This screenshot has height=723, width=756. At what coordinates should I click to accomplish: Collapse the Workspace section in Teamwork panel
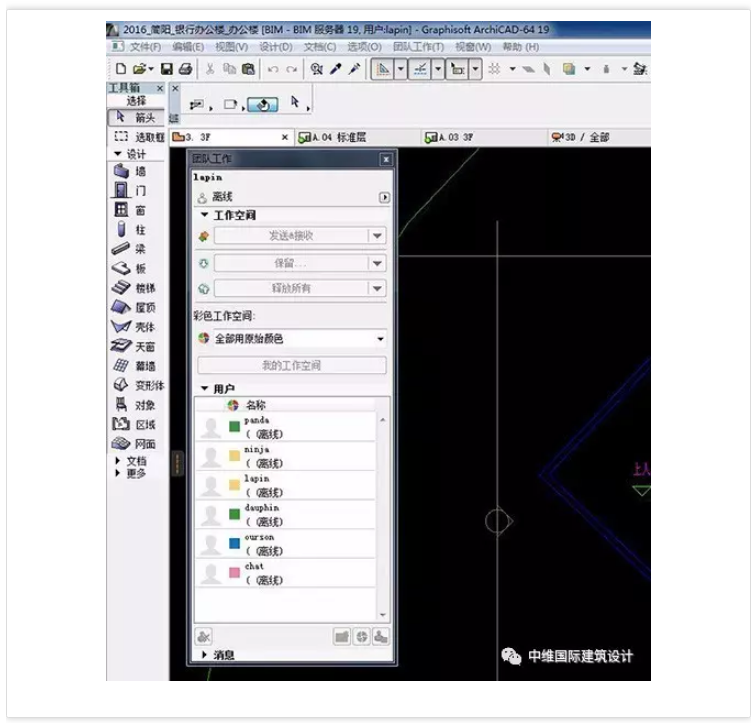[x=204, y=214]
